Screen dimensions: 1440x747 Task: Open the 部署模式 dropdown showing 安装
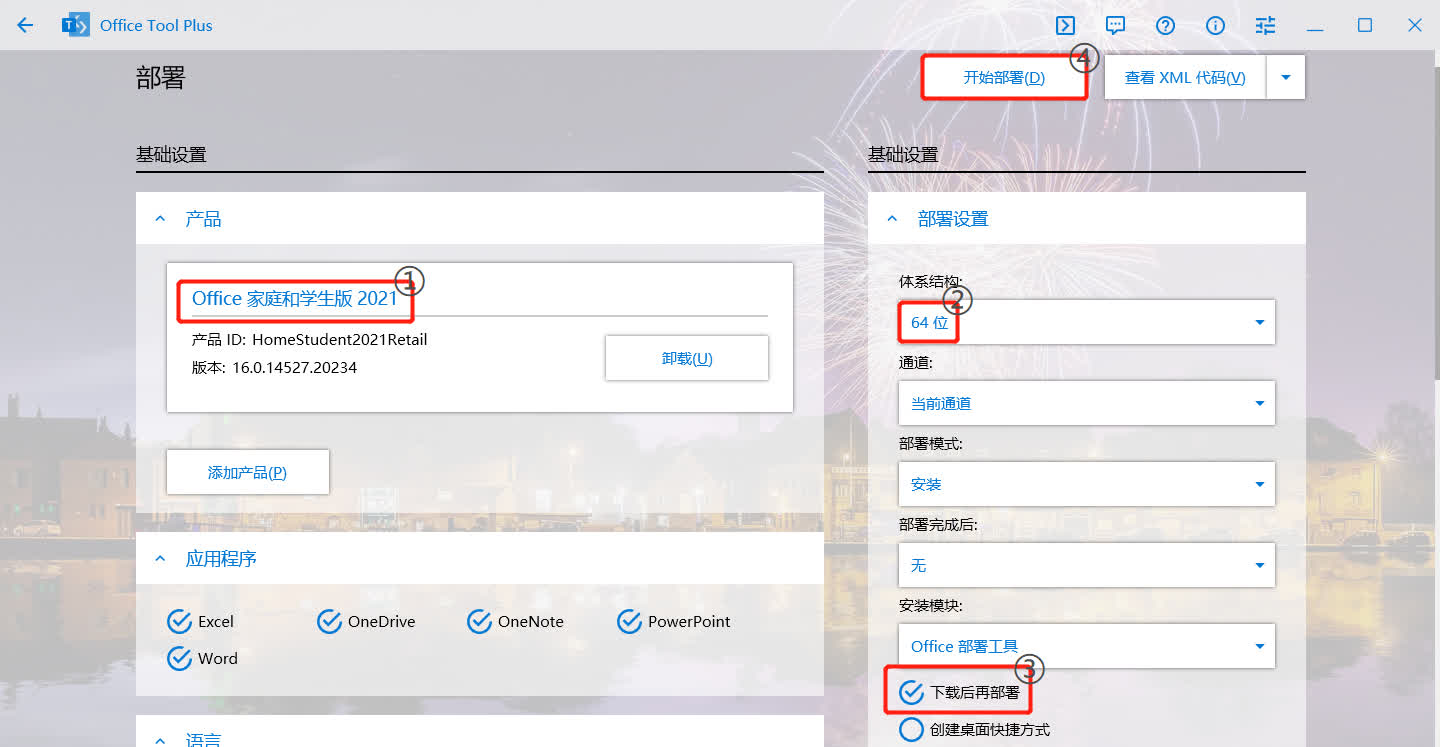pos(1086,484)
